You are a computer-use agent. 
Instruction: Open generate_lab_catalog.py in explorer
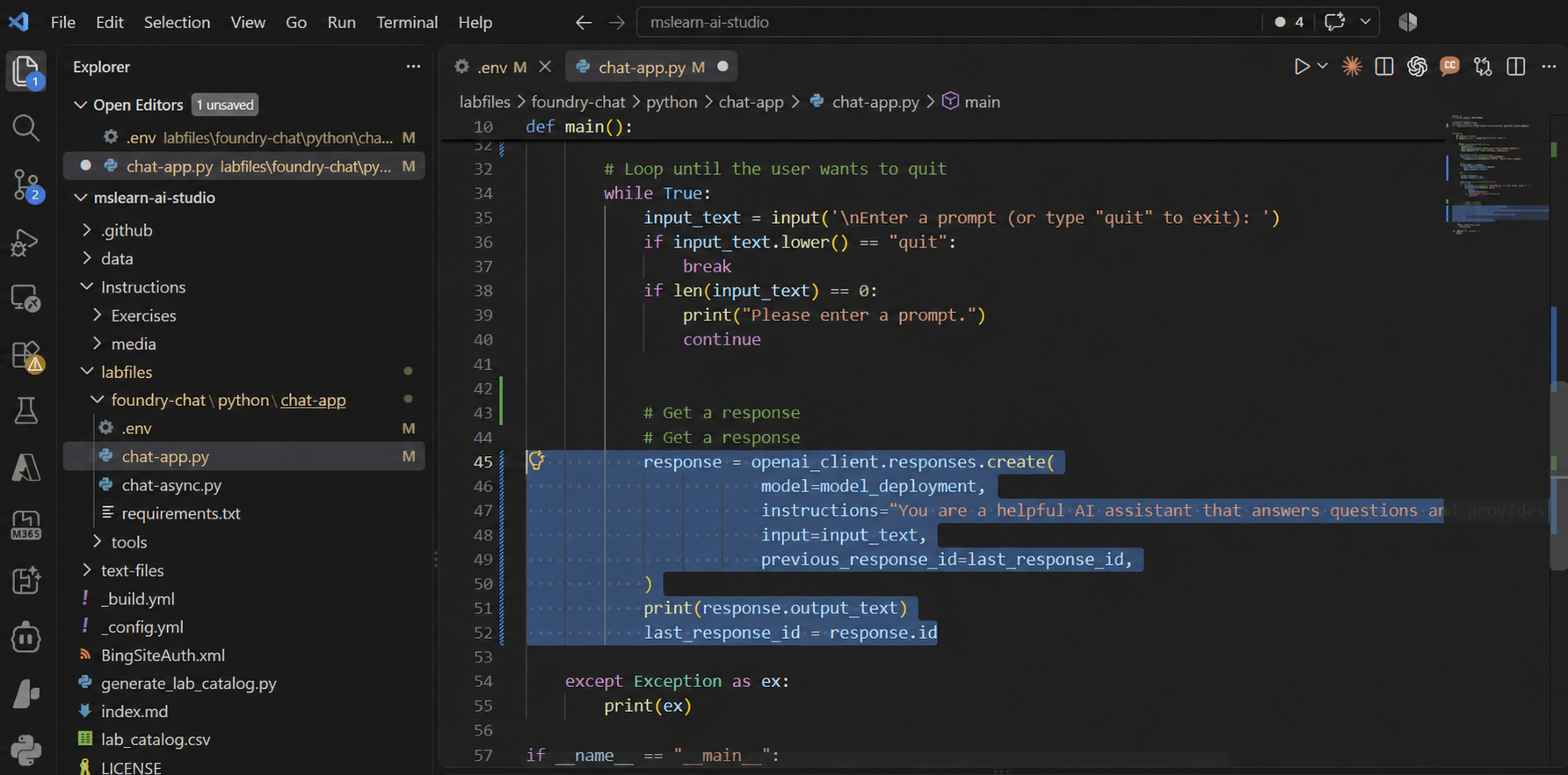click(189, 683)
